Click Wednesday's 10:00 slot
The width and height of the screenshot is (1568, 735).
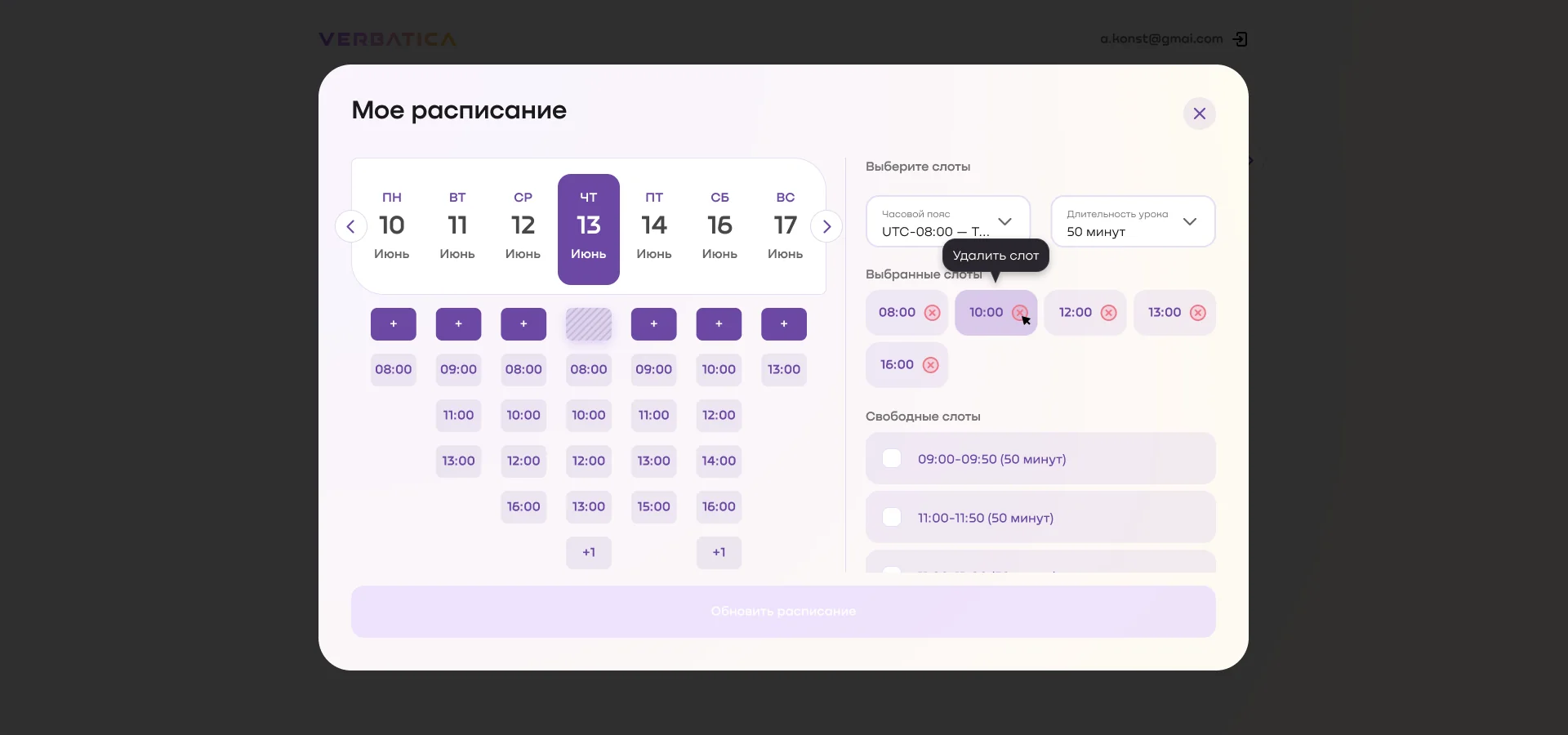(523, 416)
